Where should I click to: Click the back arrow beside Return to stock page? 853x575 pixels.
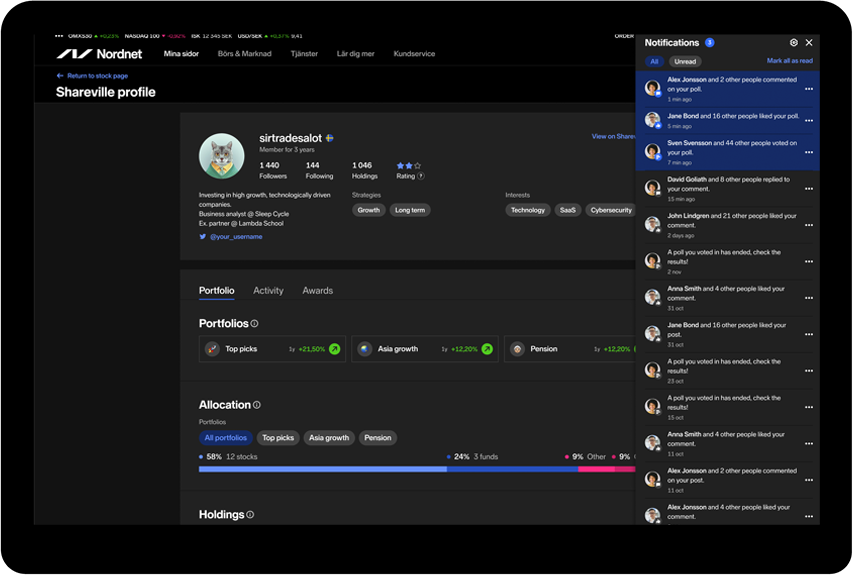[x=60, y=76]
